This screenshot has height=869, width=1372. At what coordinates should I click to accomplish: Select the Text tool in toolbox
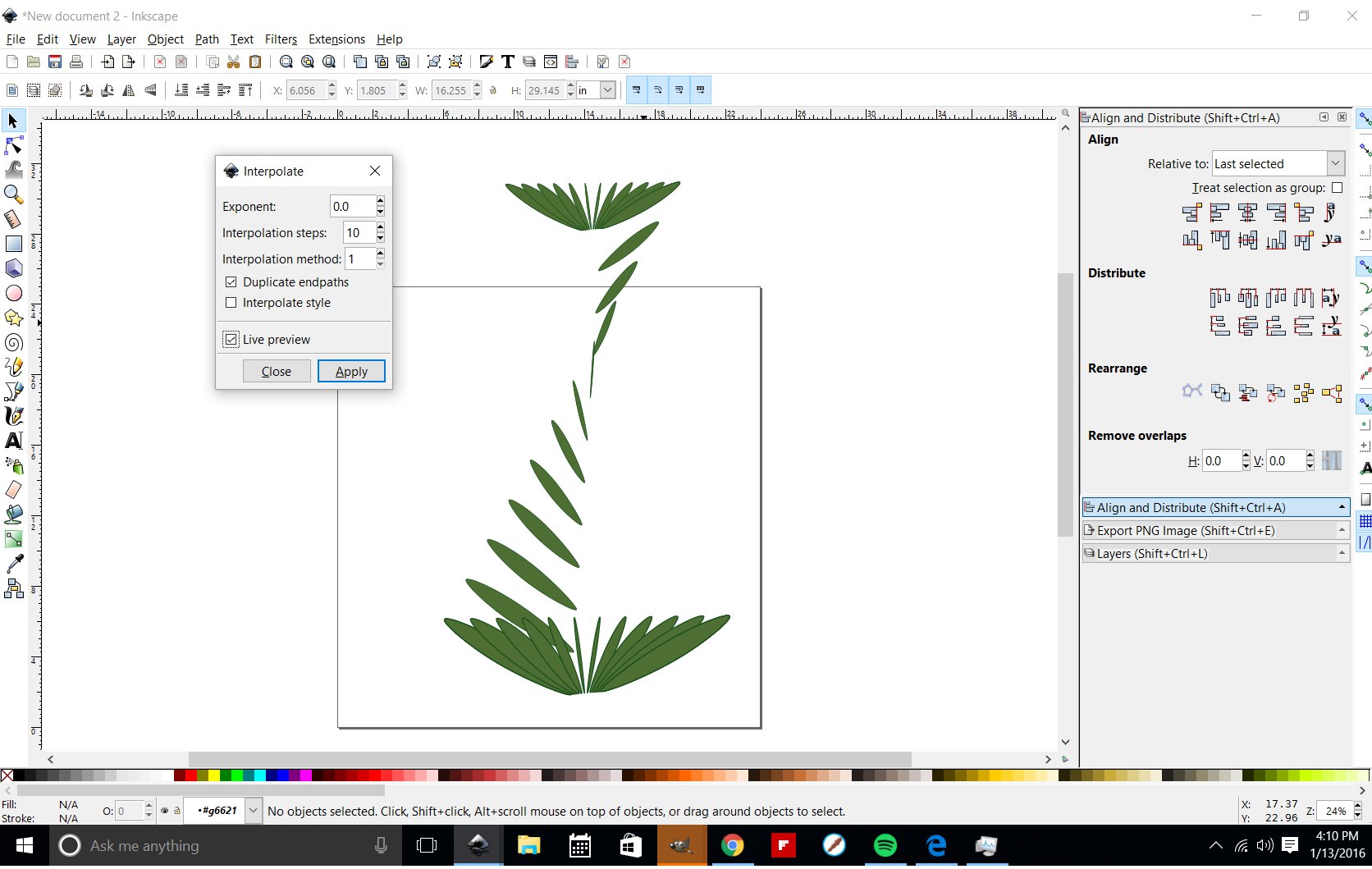coord(14,441)
